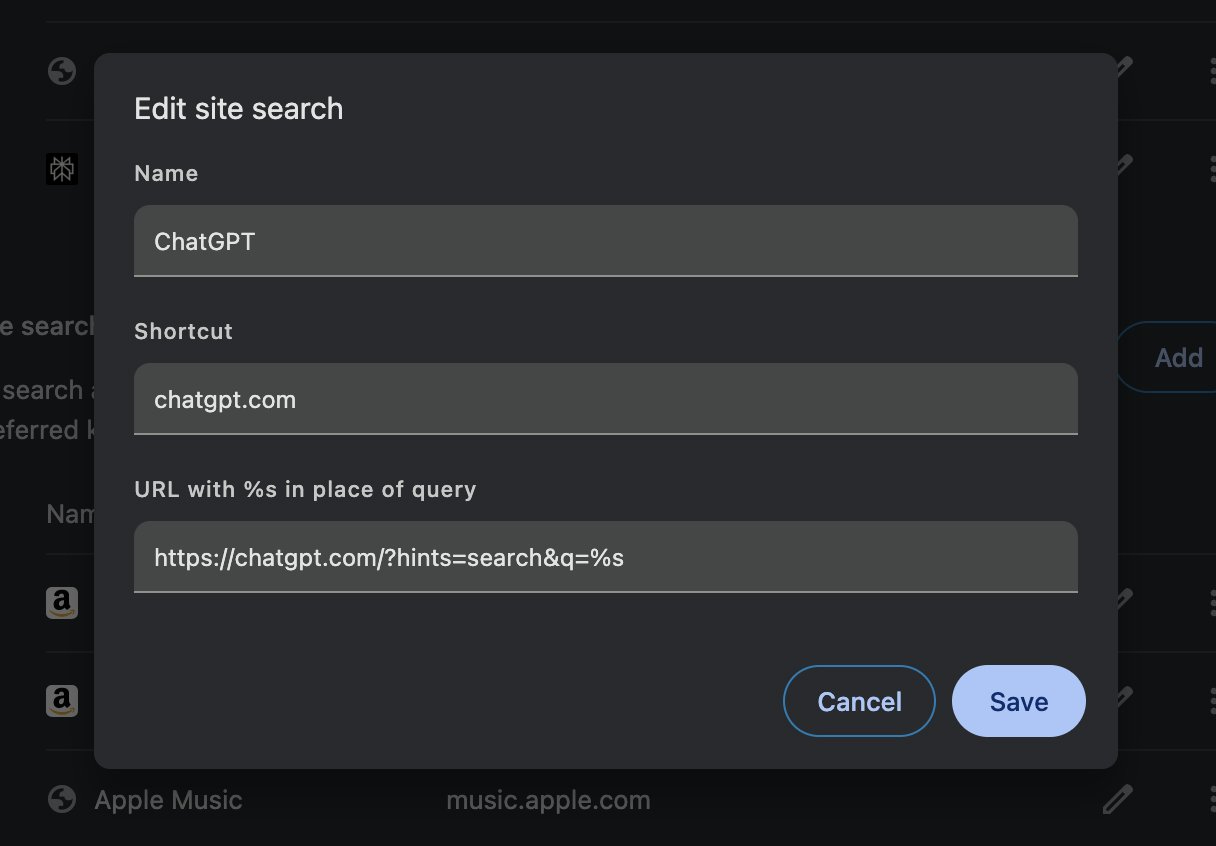Image resolution: width=1216 pixels, height=846 pixels.
Task: Click into the Shortcut field showing chatgpt.com
Action: [605, 400]
